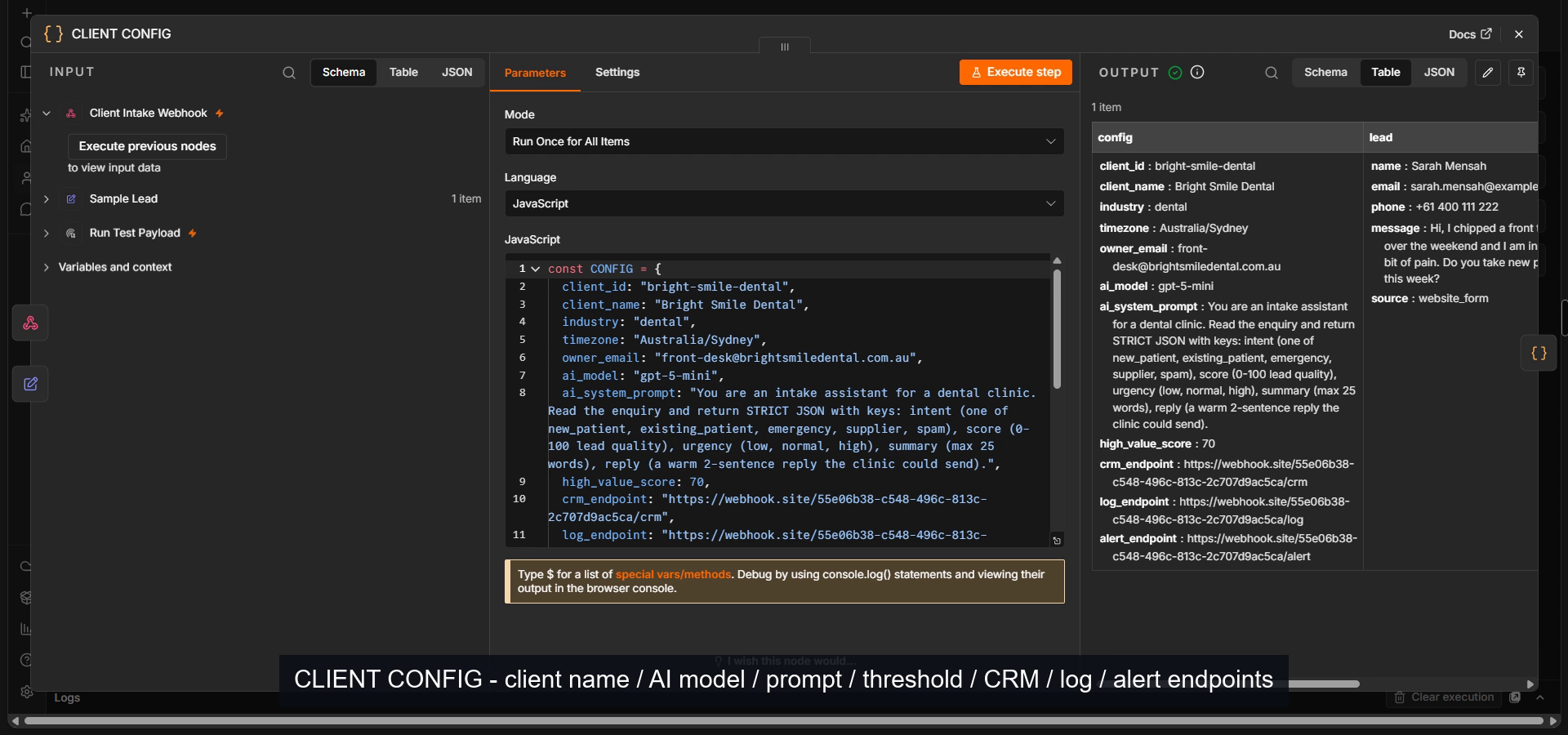Search the output panel data

1272,73
